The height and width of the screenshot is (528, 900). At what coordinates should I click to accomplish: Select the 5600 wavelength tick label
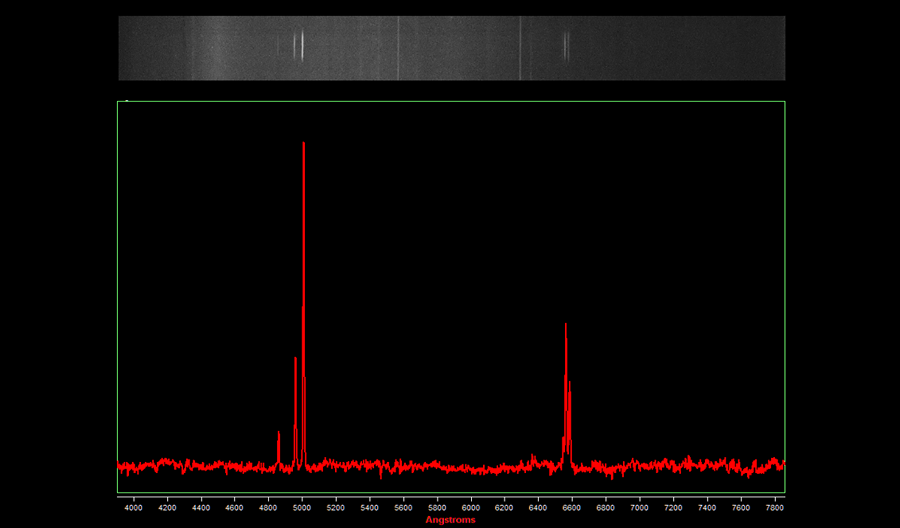[x=403, y=508]
